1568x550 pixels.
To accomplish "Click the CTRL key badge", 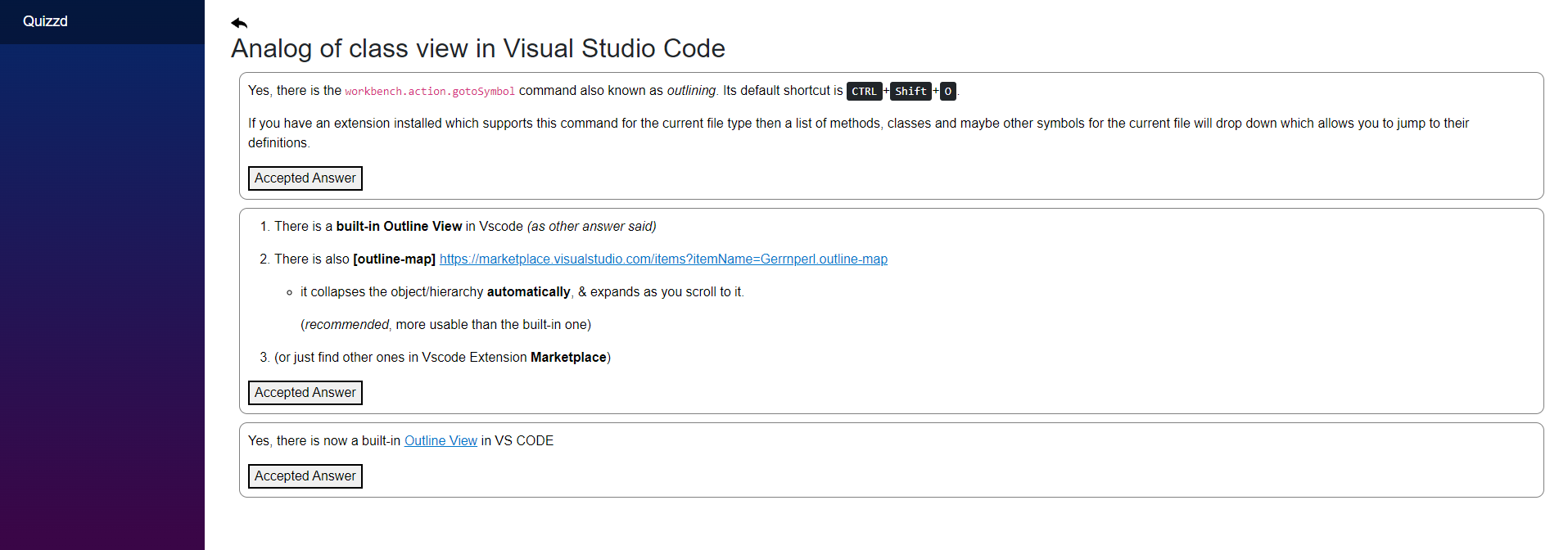I will (x=864, y=92).
